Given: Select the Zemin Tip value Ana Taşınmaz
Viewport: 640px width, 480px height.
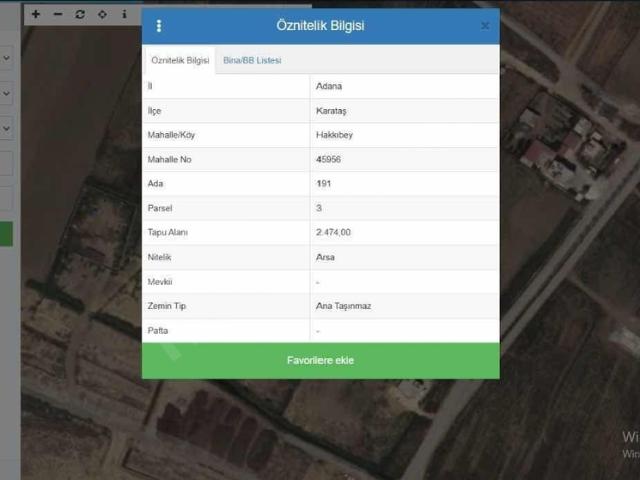Looking at the screenshot, I should click(x=343, y=306).
